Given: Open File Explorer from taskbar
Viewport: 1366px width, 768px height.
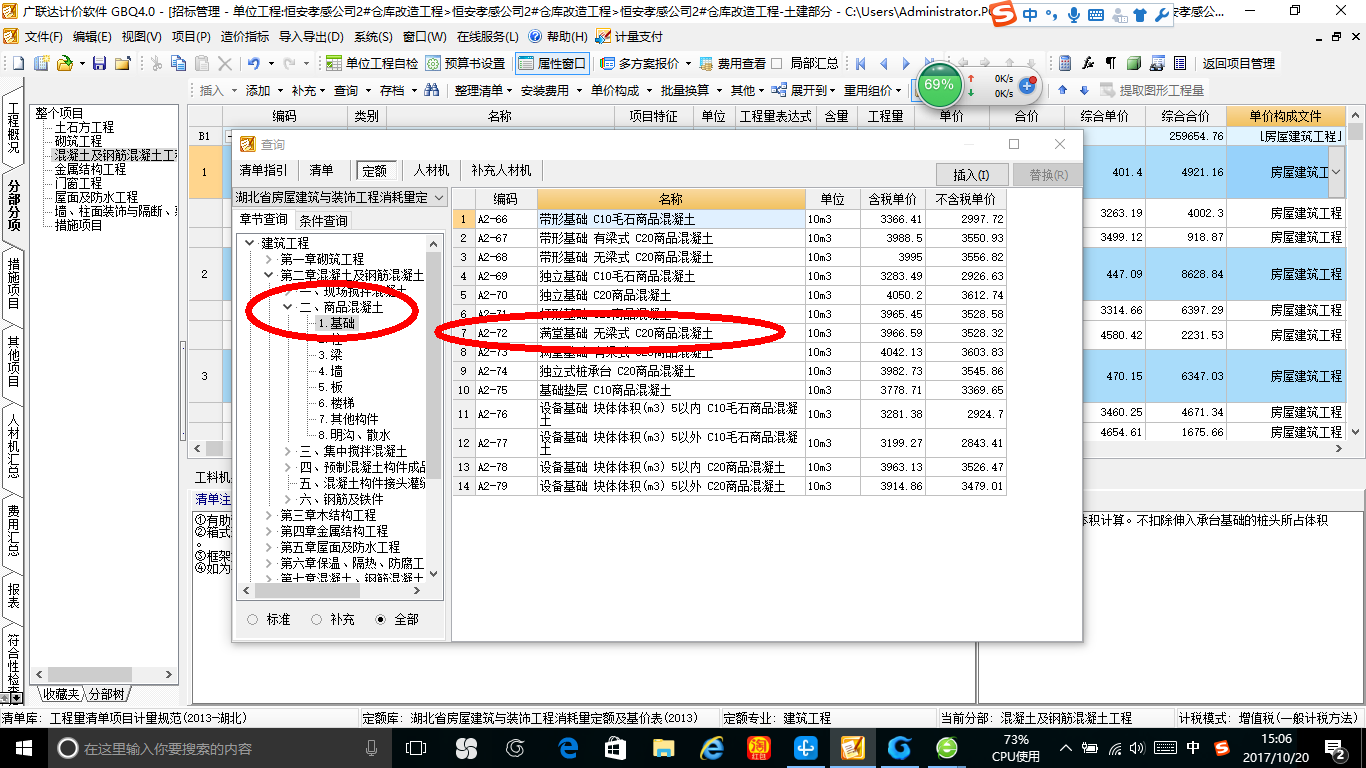Looking at the screenshot, I should pyautogui.click(x=663, y=748).
